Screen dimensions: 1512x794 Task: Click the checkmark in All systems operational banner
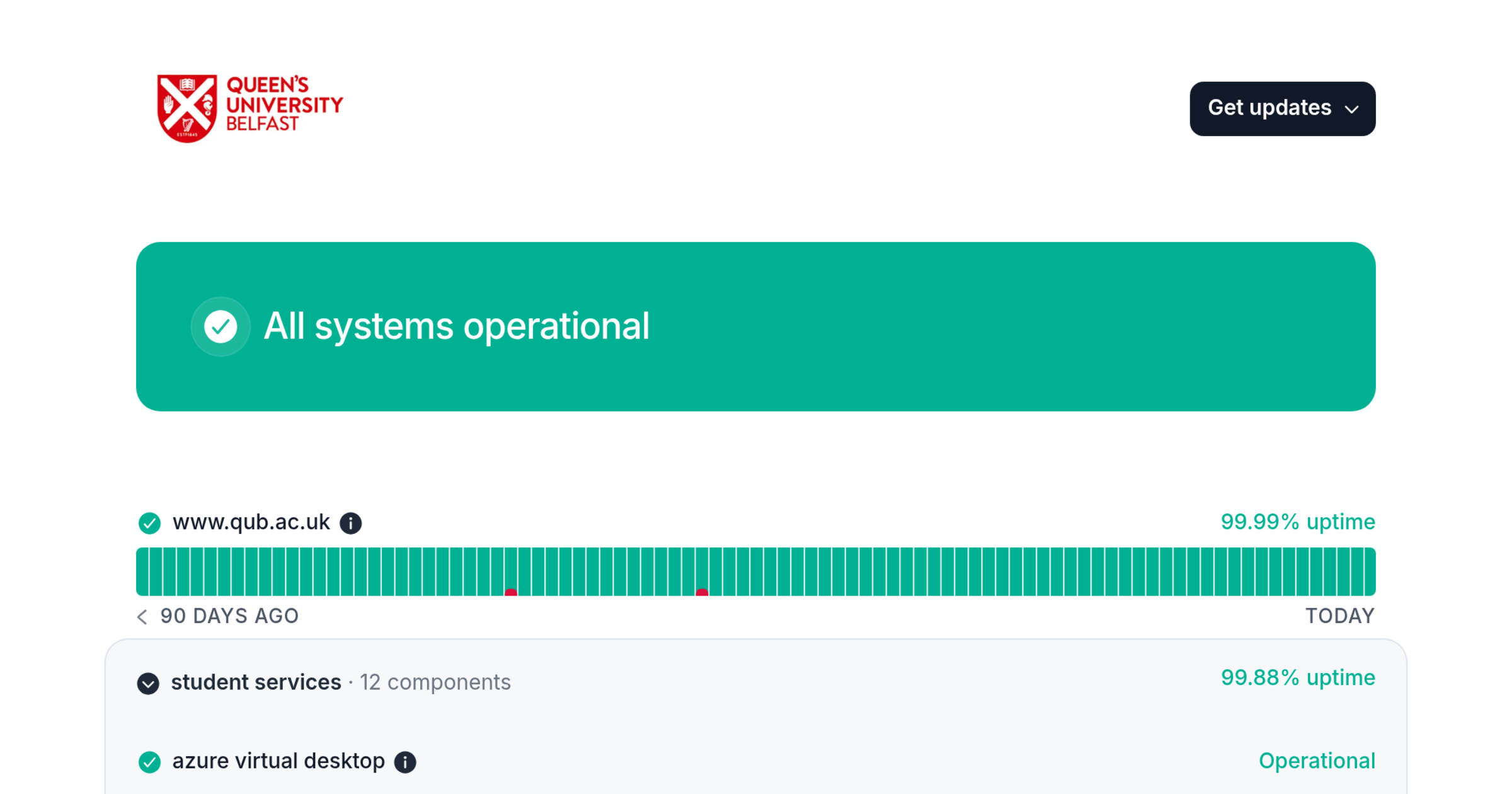pyautogui.click(x=220, y=326)
